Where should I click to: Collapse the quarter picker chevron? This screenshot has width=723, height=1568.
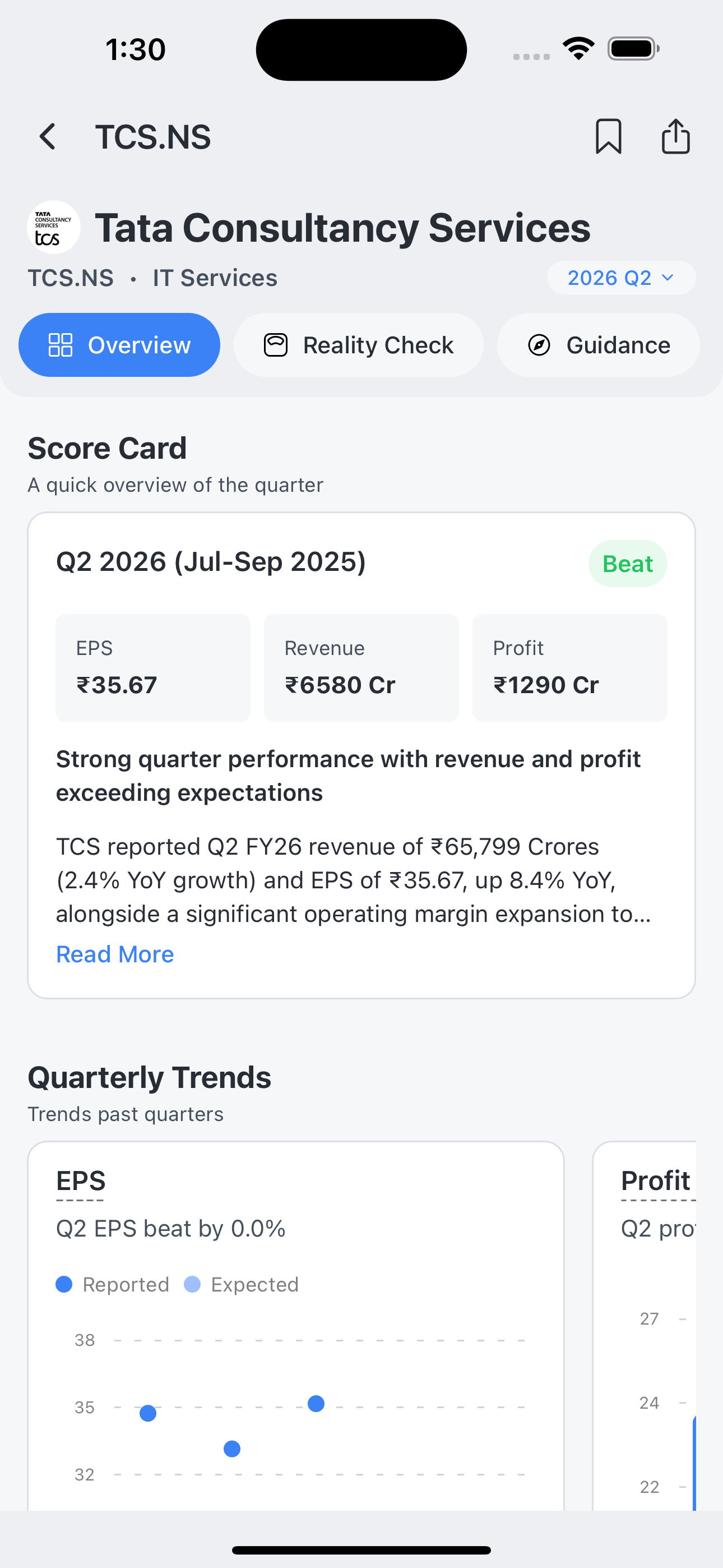[667, 278]
